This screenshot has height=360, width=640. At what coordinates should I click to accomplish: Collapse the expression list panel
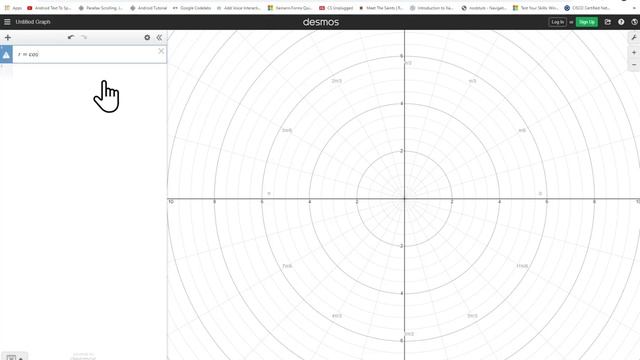159,38
